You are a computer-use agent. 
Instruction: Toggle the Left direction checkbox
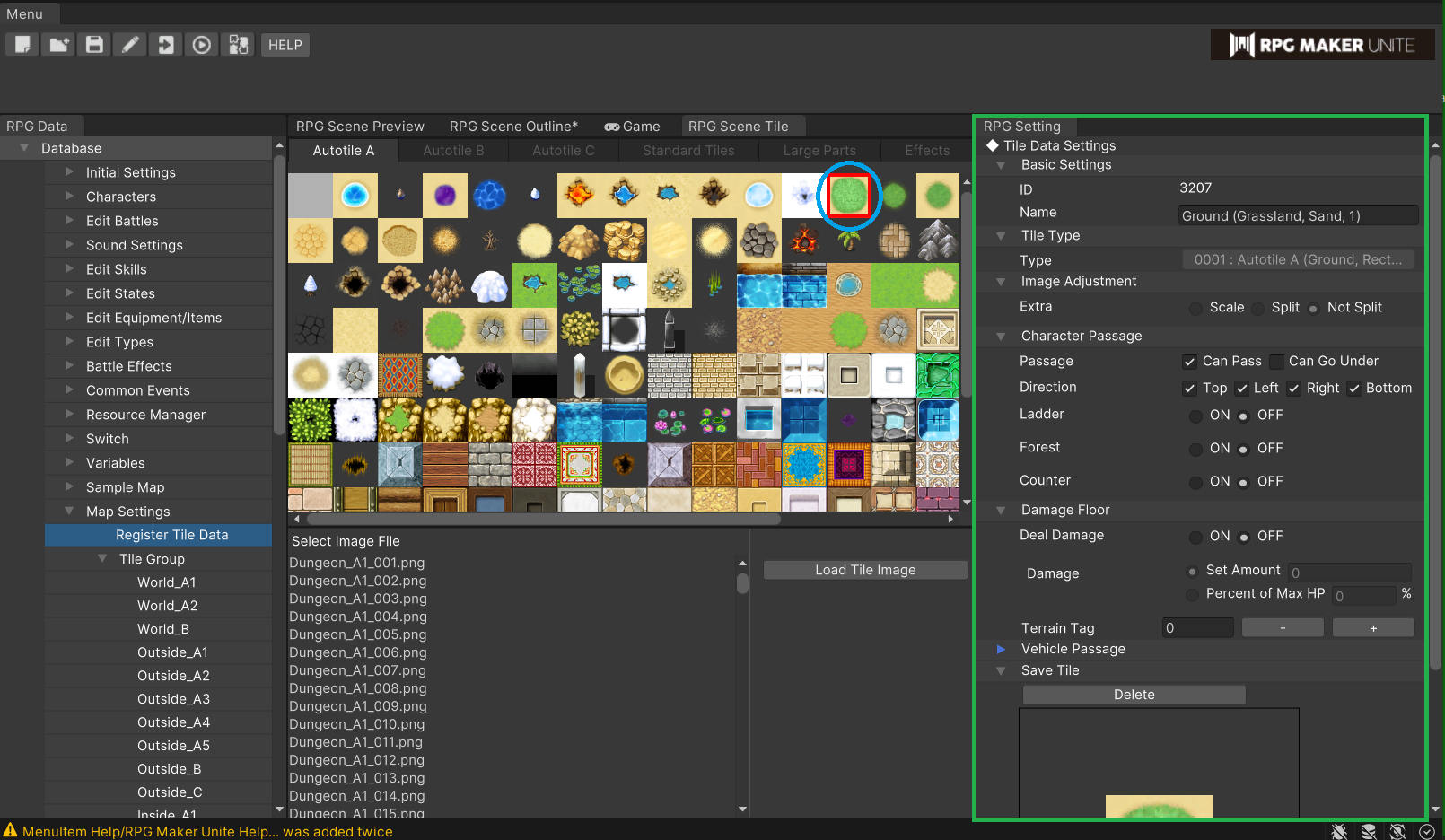(x=1242, y=389)
